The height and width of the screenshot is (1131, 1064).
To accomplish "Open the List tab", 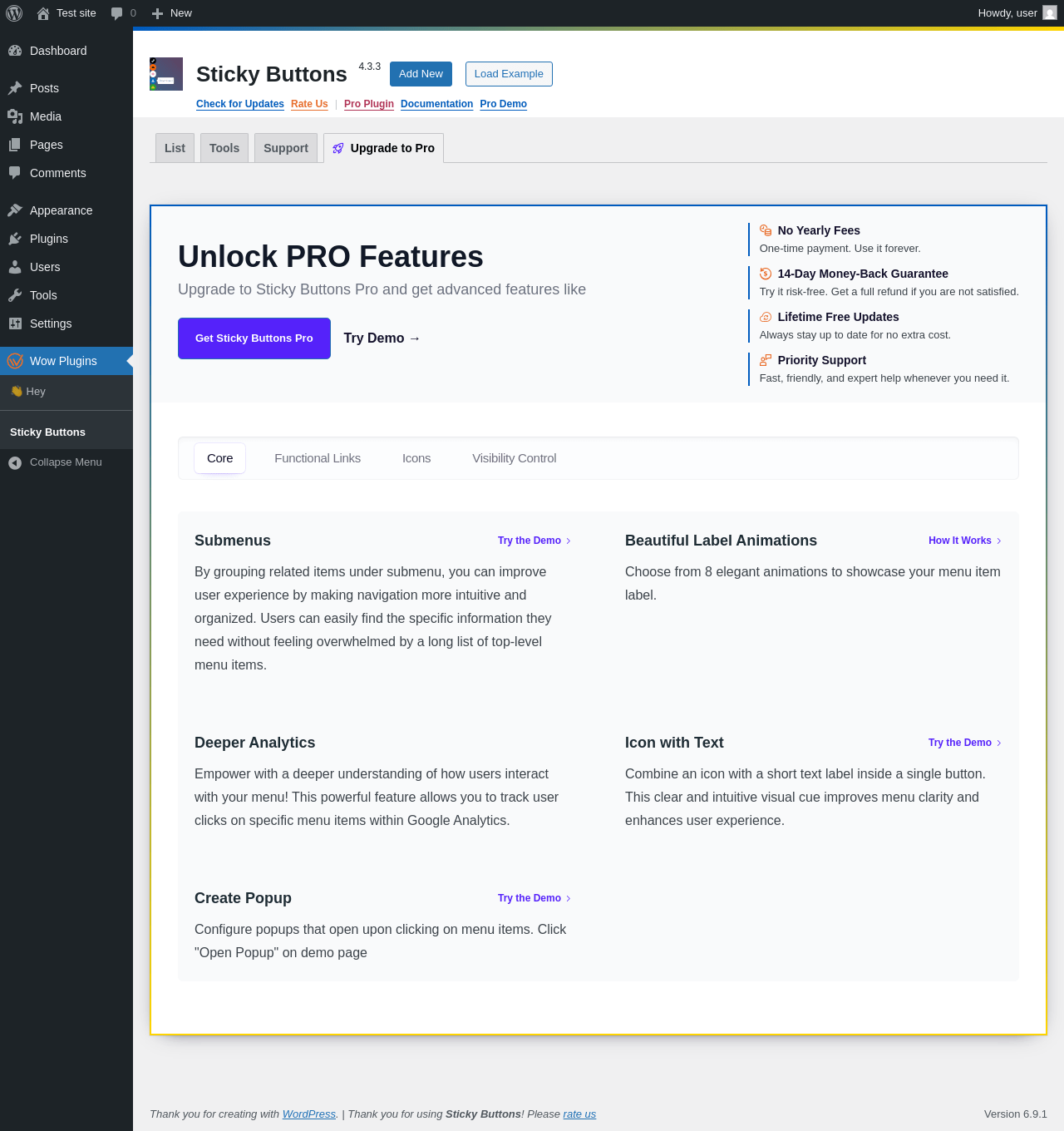I will click(175, 148).
